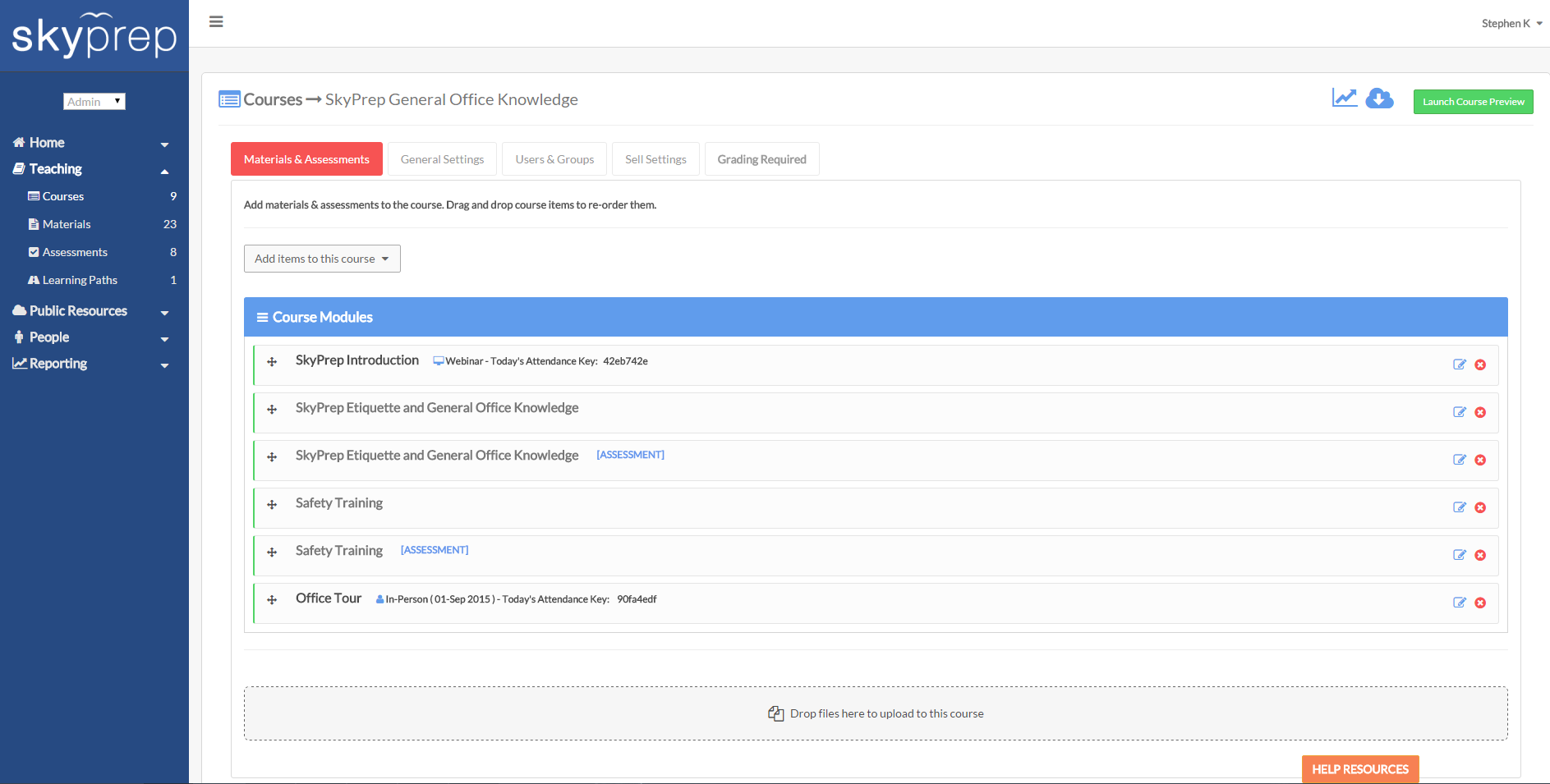Edit SkyPrep Etiquette material without assessment tag

point(1459,412)
